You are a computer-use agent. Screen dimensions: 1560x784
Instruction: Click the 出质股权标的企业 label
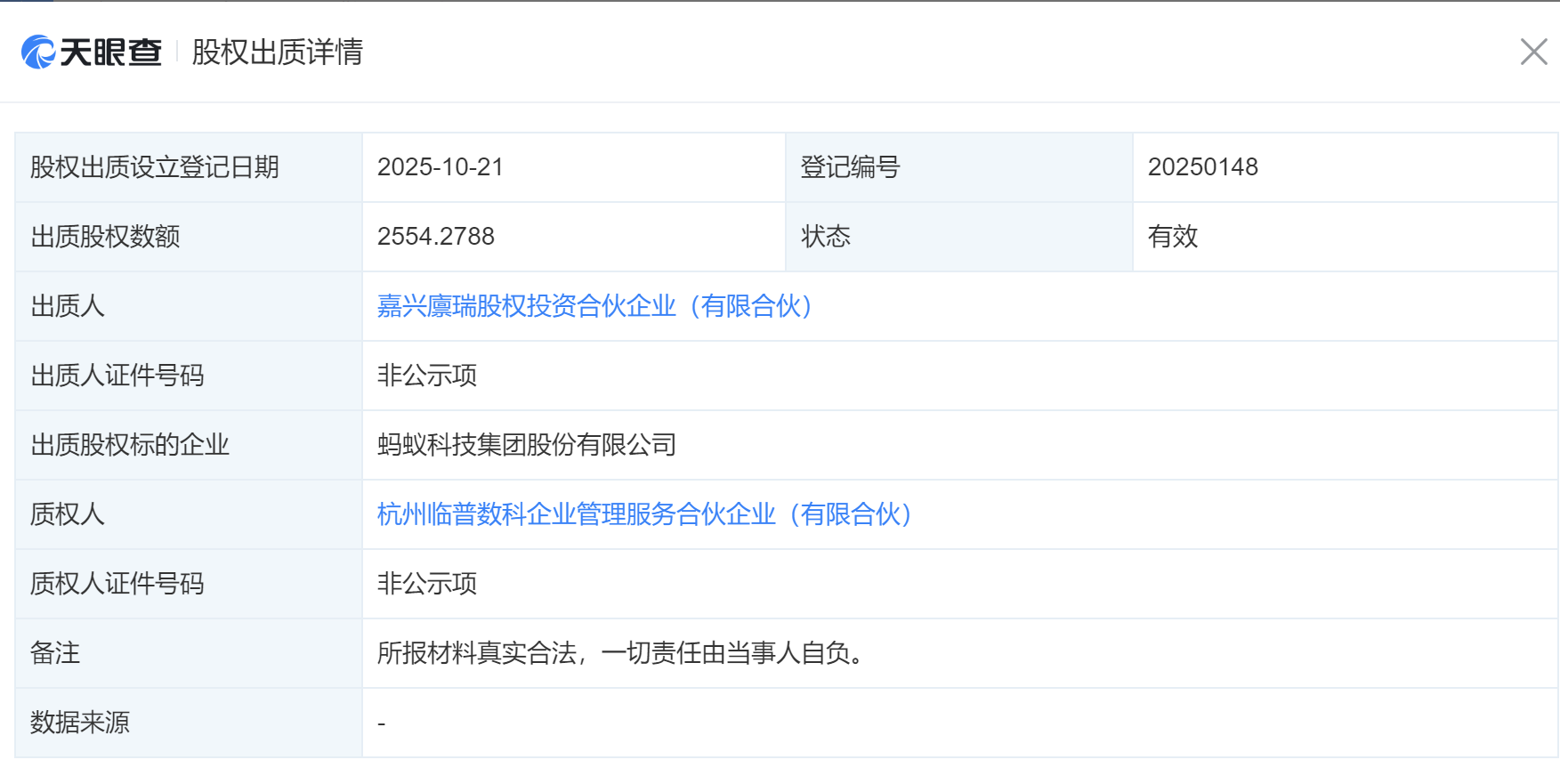tap(130, 445)
